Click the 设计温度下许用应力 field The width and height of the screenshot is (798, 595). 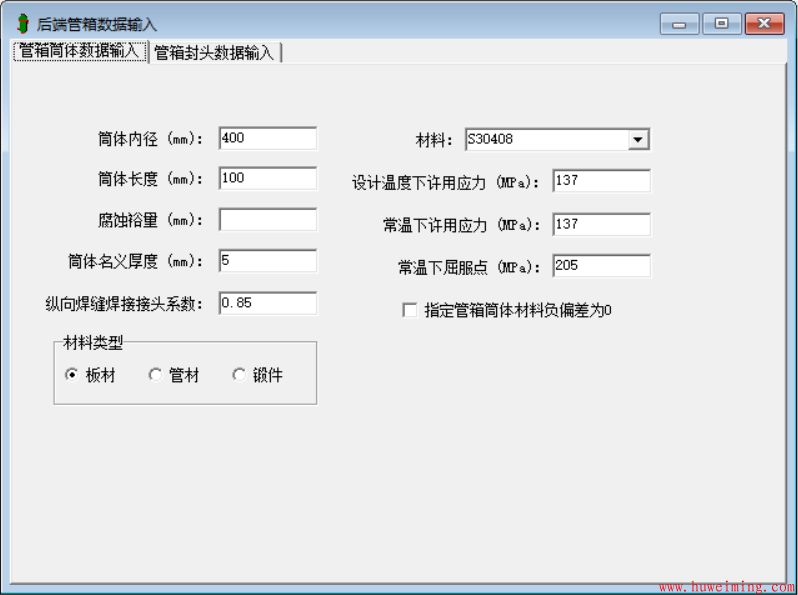(601, 181)
